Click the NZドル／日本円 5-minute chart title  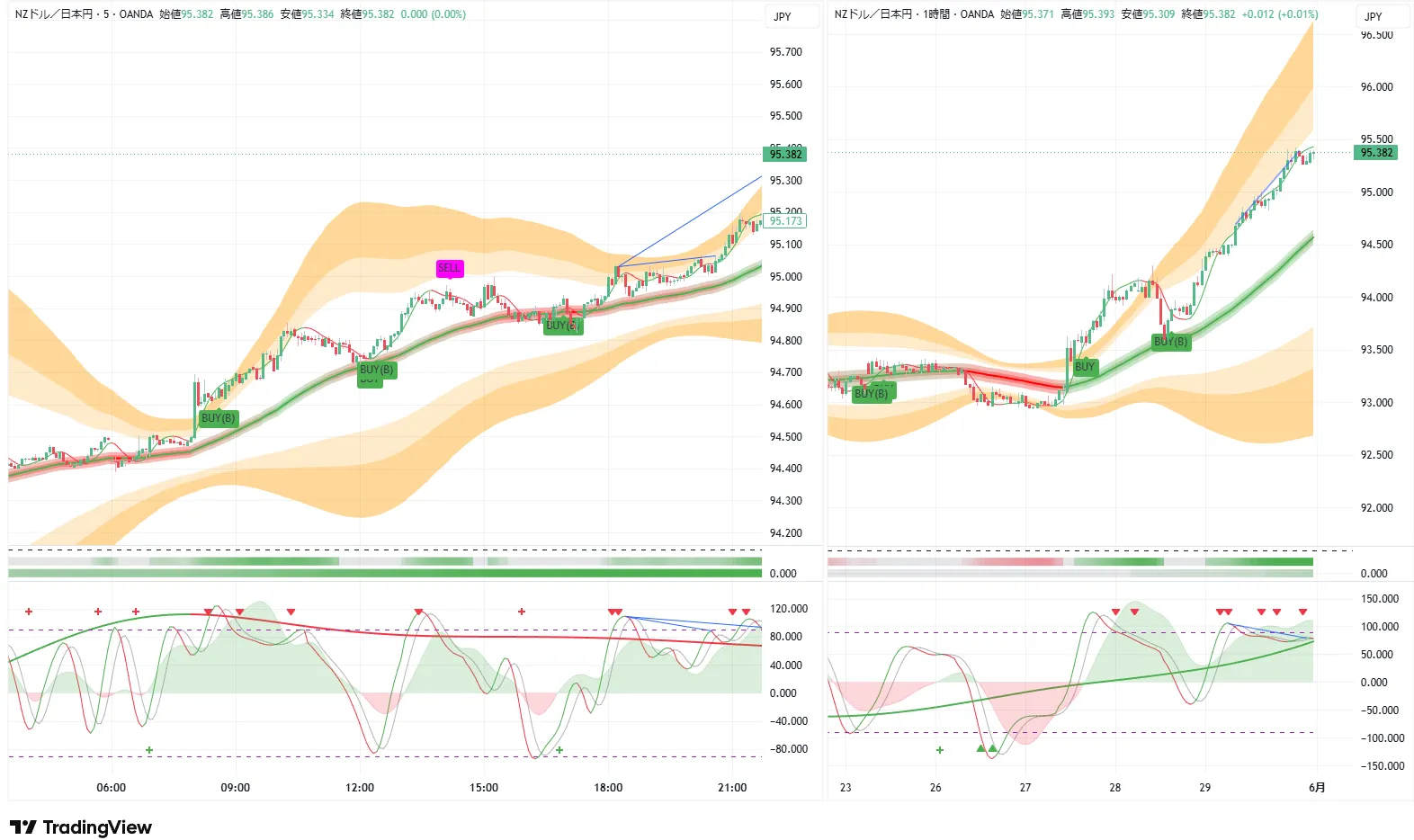tap(84, 14)
